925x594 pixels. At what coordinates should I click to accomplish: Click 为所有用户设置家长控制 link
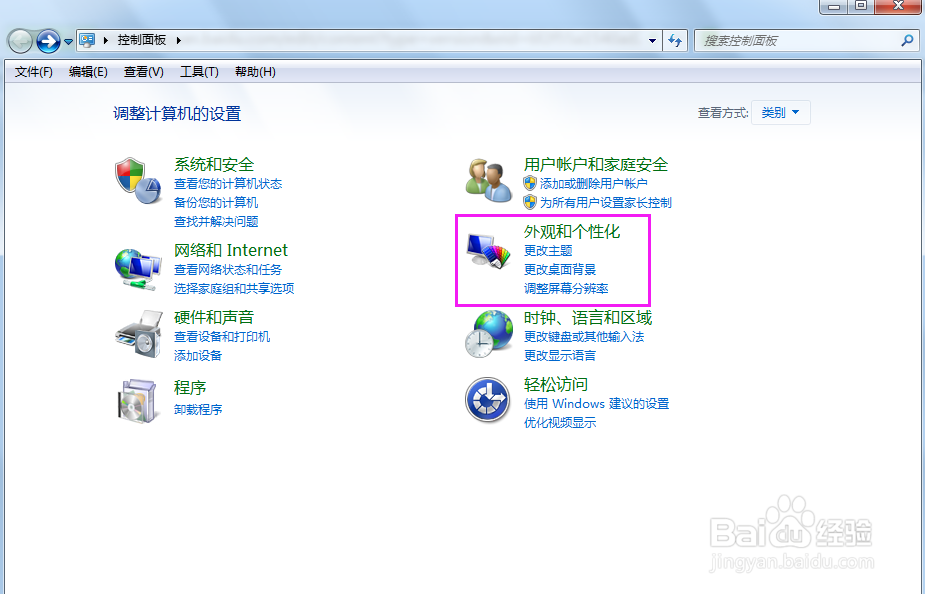coord(606,202)
